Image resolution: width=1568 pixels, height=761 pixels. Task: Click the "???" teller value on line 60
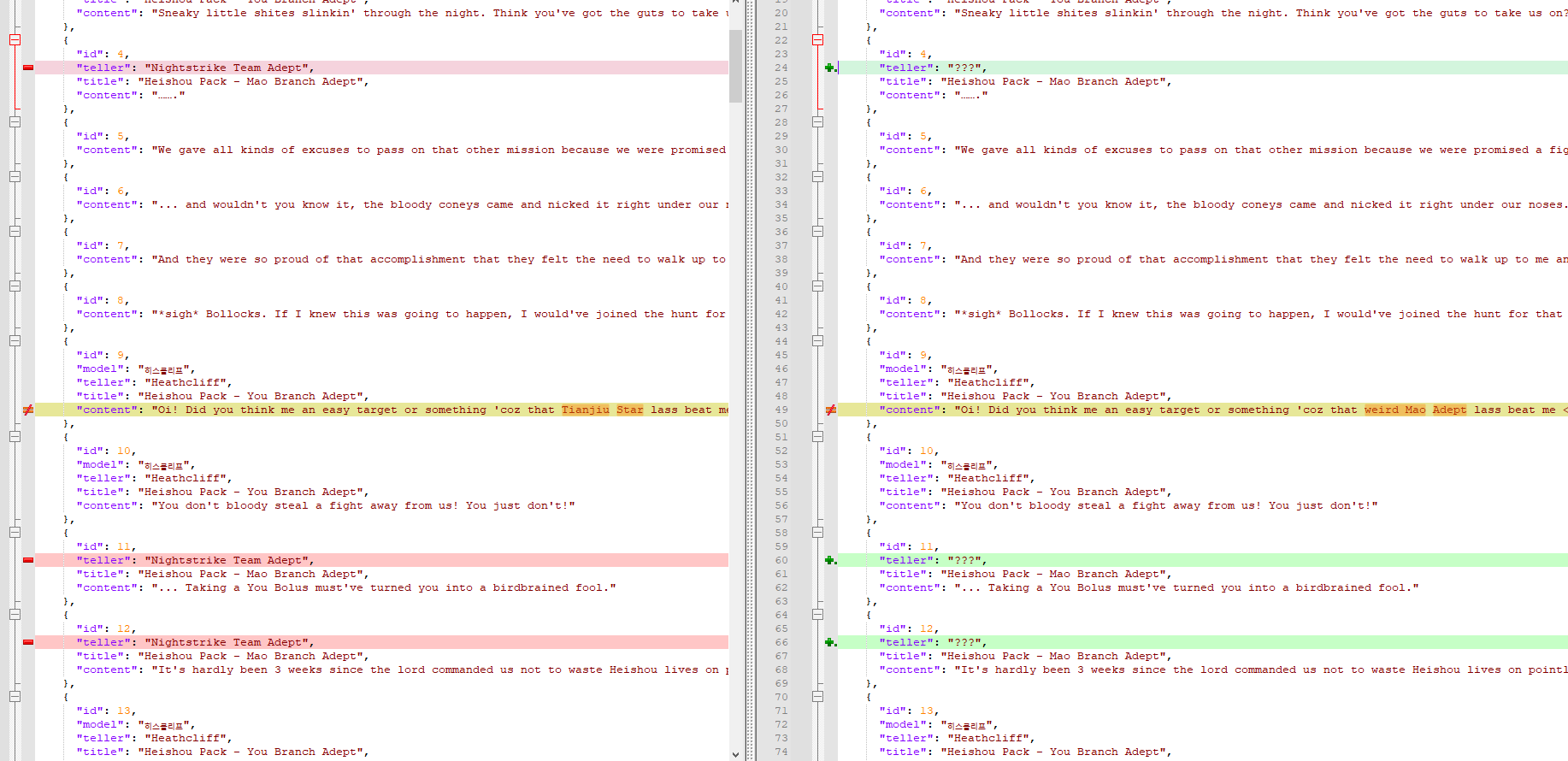point(964,560)
